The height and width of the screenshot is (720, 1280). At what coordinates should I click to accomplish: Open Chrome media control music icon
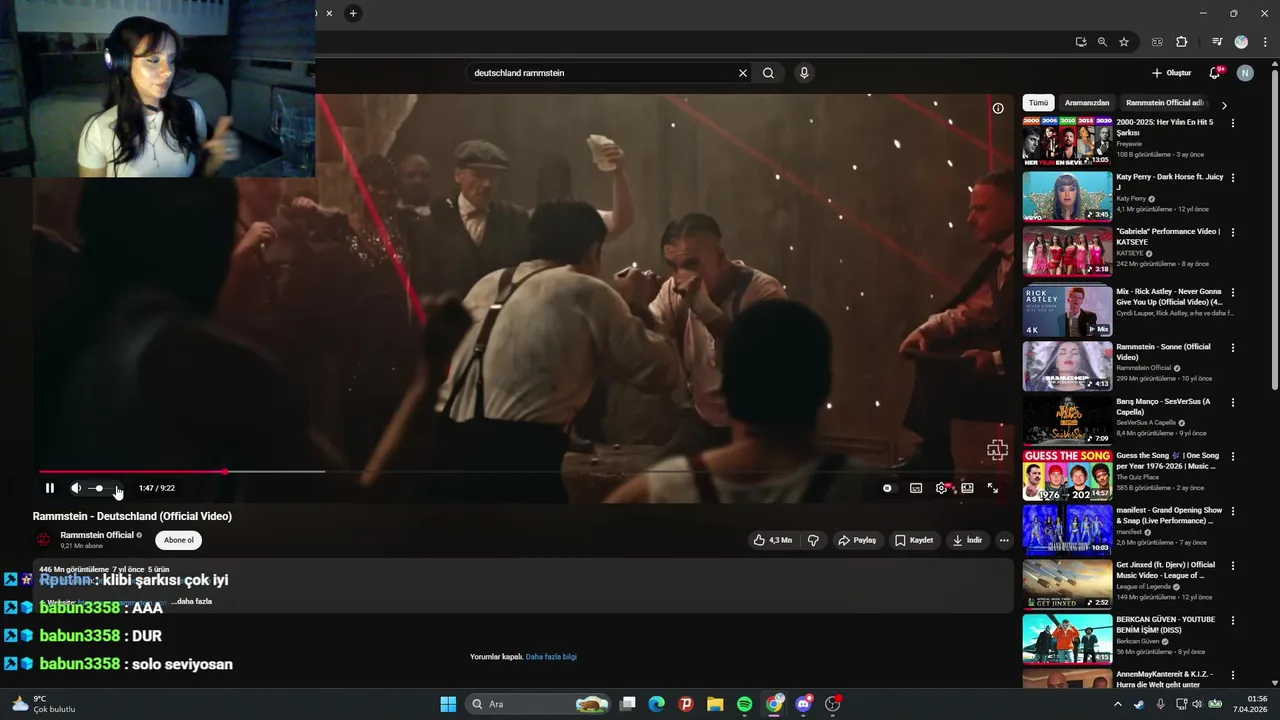tap(1217, 42)
